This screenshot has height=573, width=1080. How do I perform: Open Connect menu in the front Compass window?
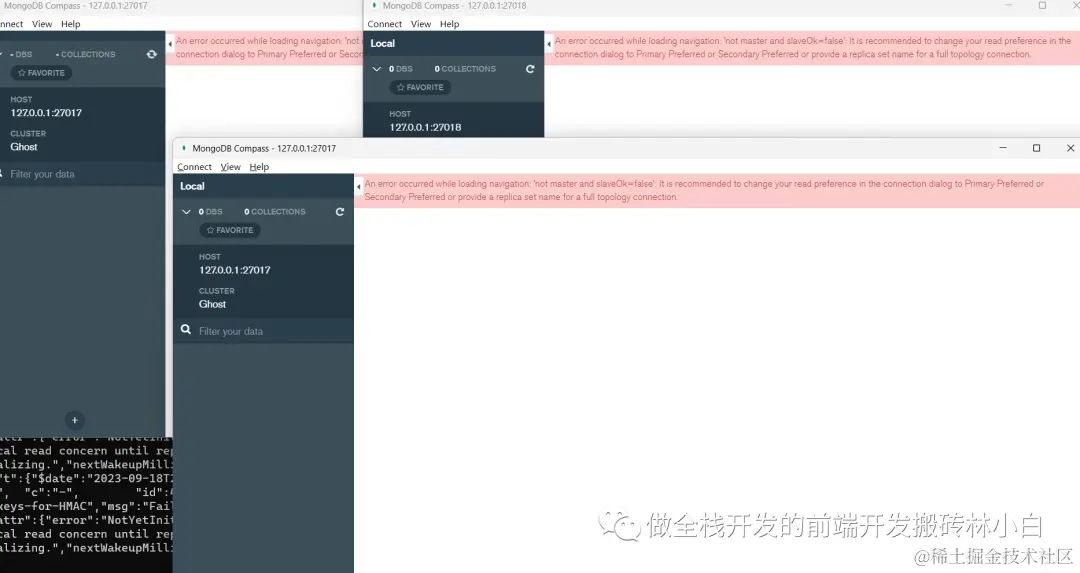(194, 167)
